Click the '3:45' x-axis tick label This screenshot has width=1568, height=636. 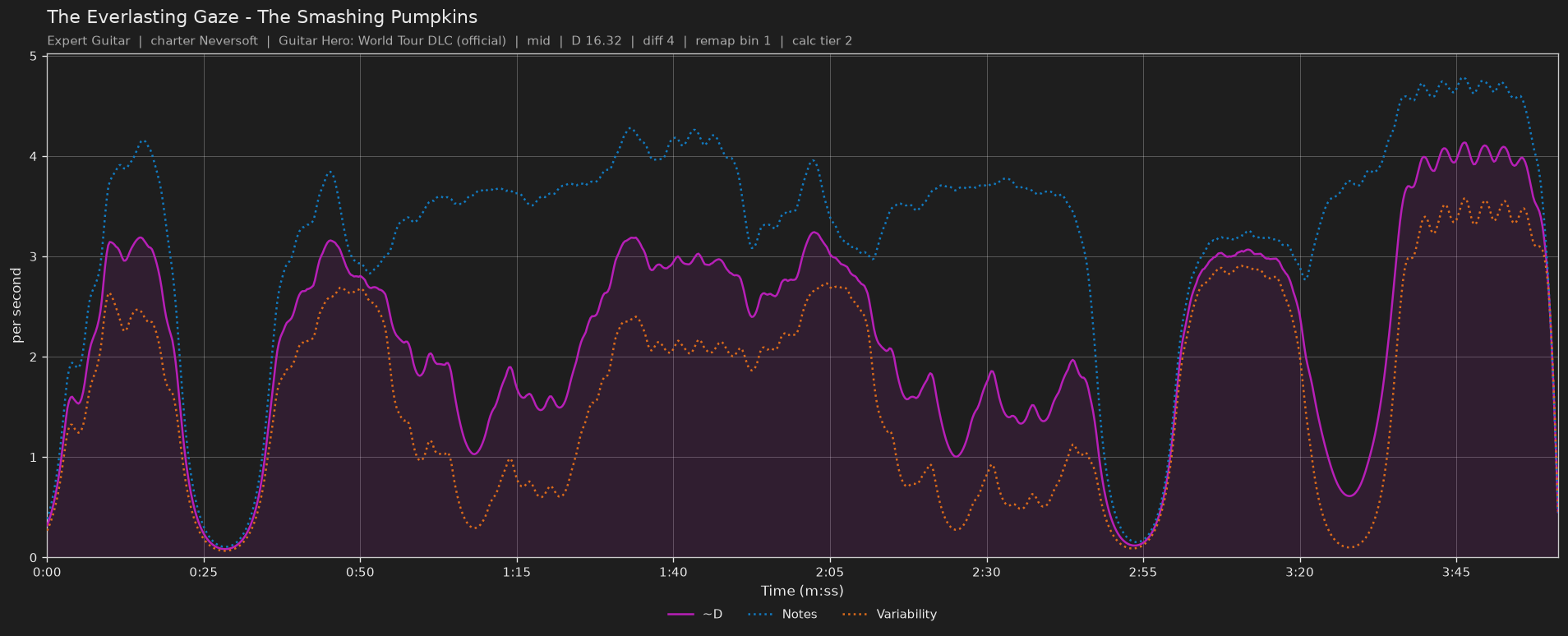point(1456,572)
